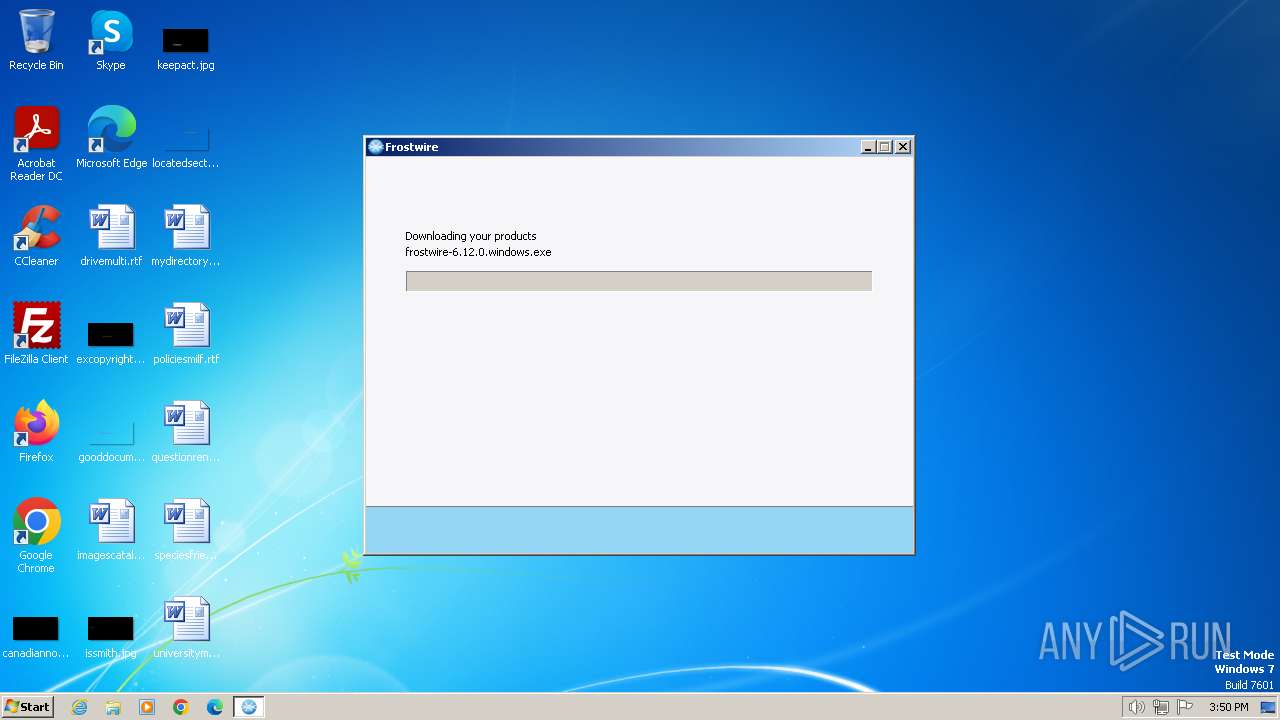Launch Firefox from the desktop

point(36,431)
